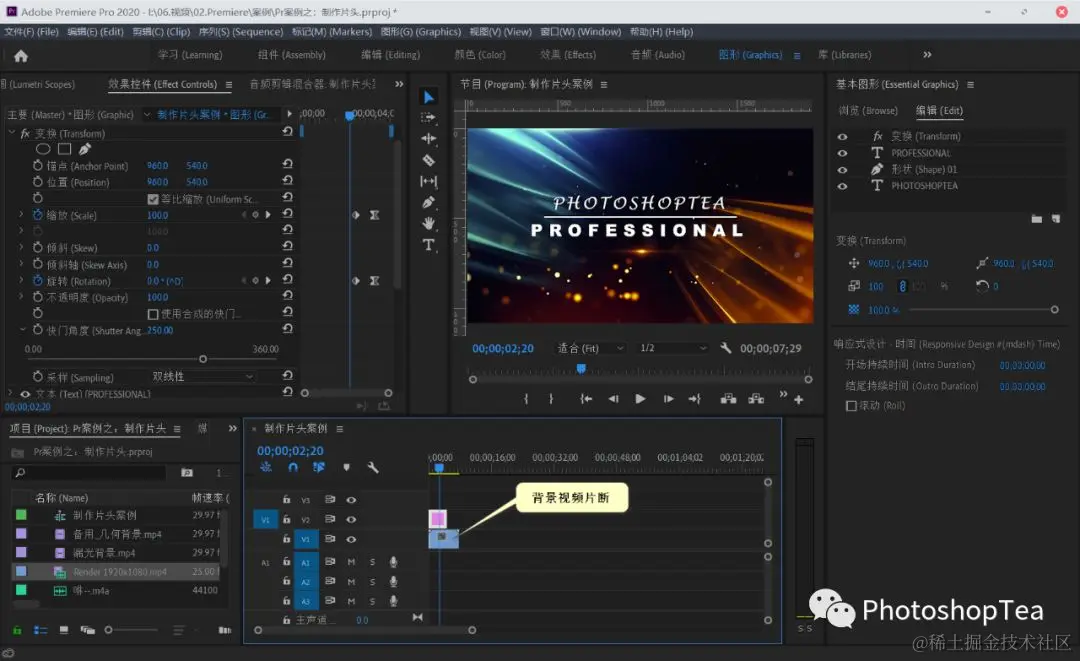Open the Sequence menu
The width and height of the screenshot is (1080, 661).
pyautogui.click(x=241, y=32)
